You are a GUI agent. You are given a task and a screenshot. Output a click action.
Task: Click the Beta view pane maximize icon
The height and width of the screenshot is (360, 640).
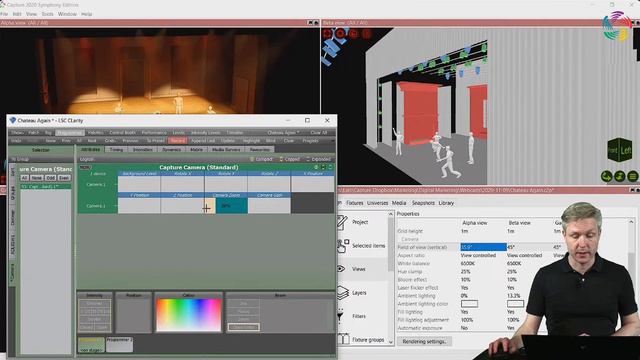[x=632, y=23]
